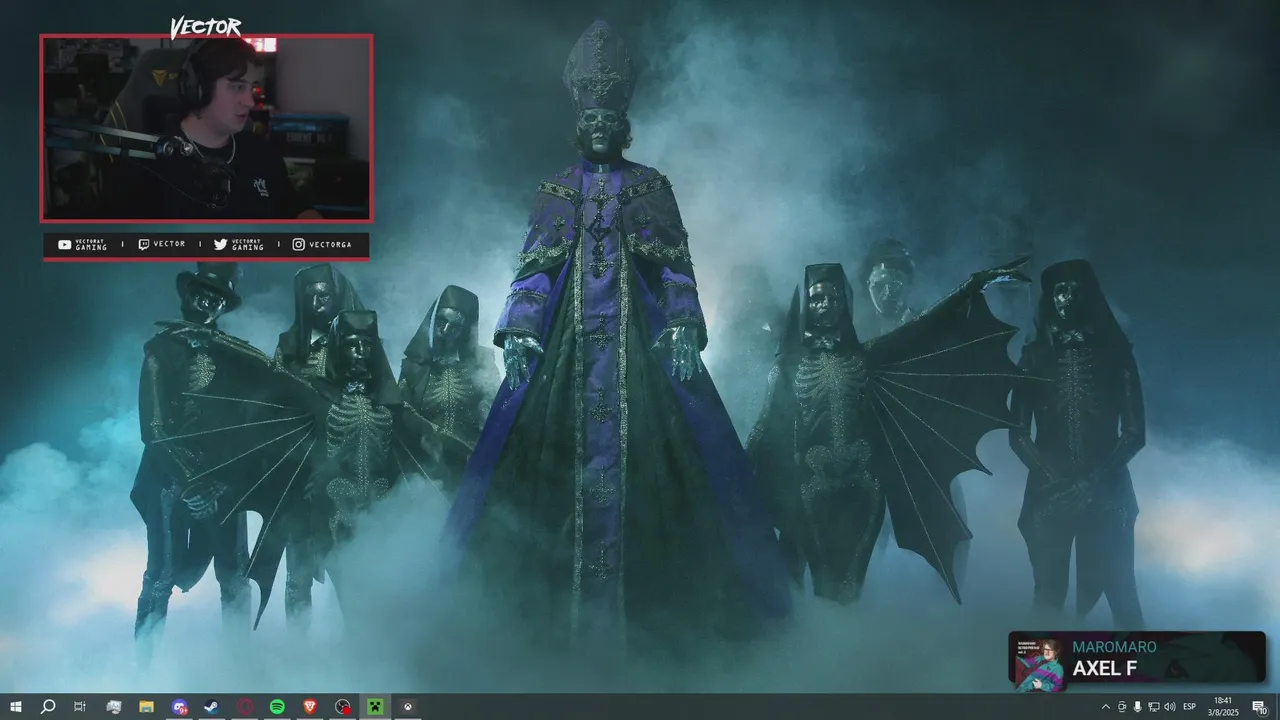
Task: Expand the hidden system tray icons chevron
Action: [1105, 707]
